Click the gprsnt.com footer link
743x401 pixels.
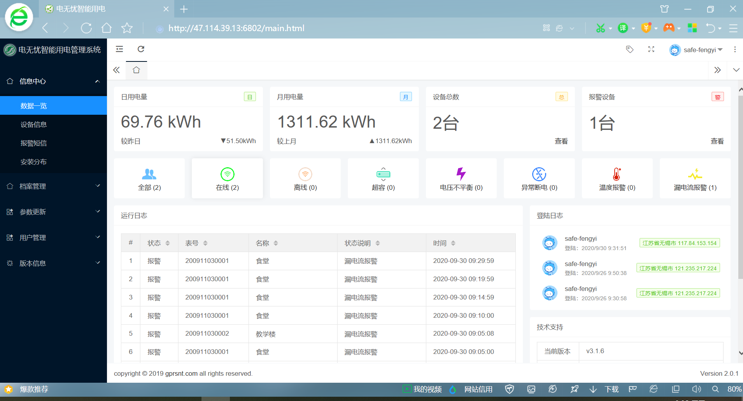pos(181,374)
